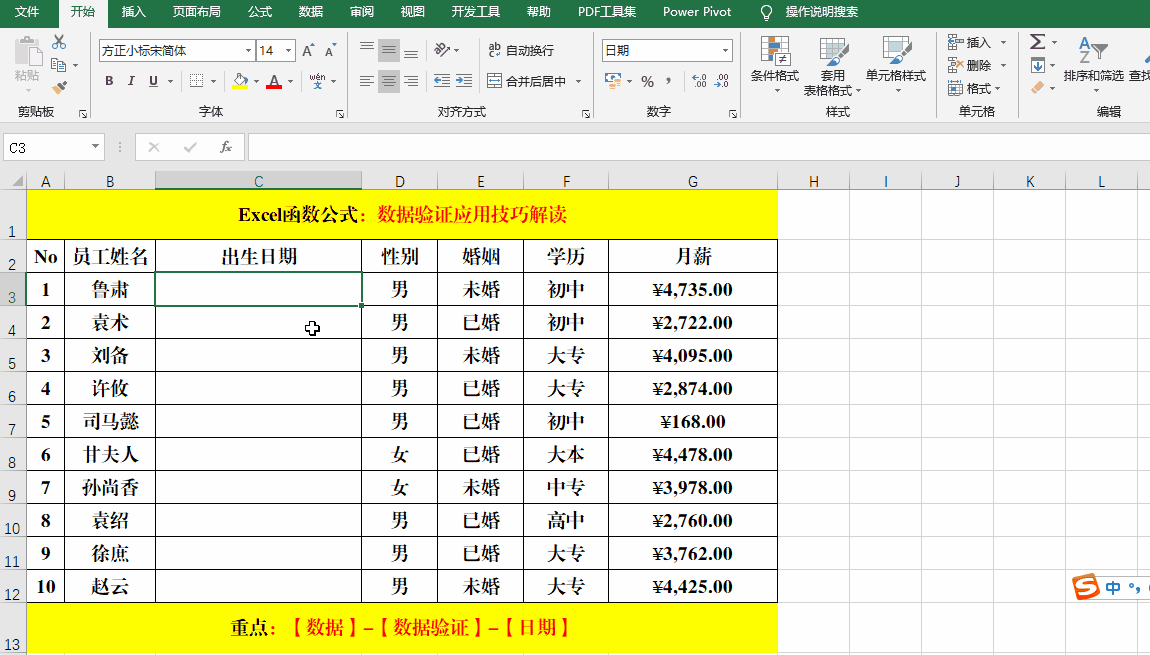The image size is (1150, 655).
Task: Toggle align text right
Action: 411,81
